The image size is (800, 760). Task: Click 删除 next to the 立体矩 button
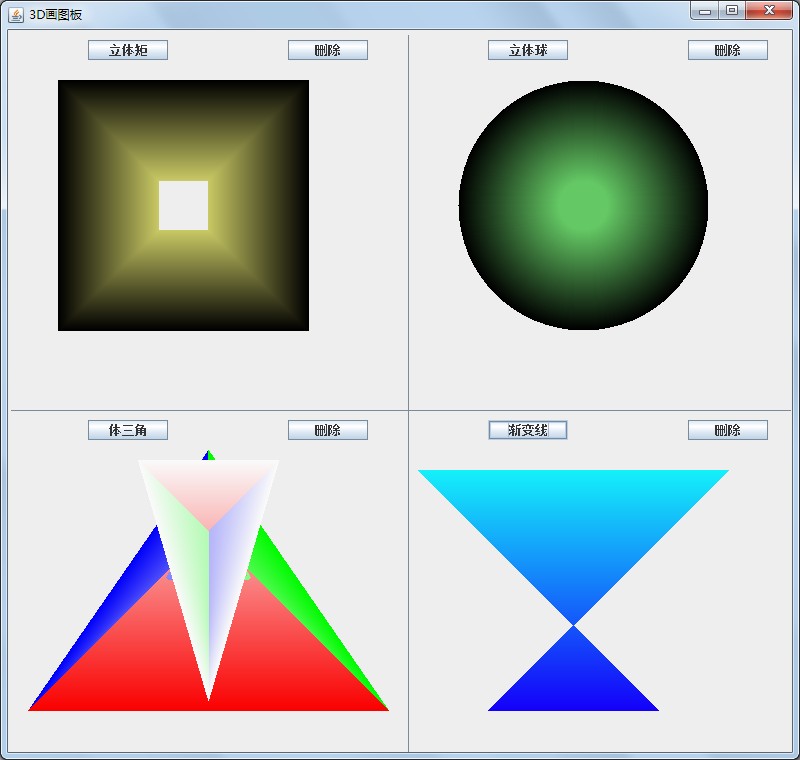(328, 50)
